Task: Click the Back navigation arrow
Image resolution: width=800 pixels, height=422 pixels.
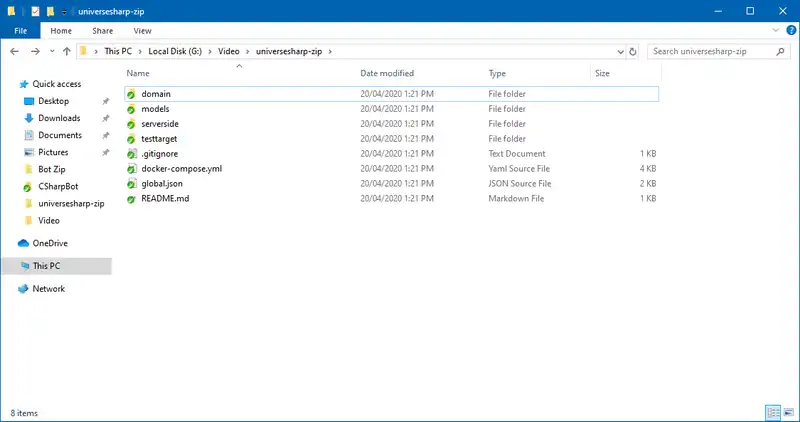Action: coord(13,50)
